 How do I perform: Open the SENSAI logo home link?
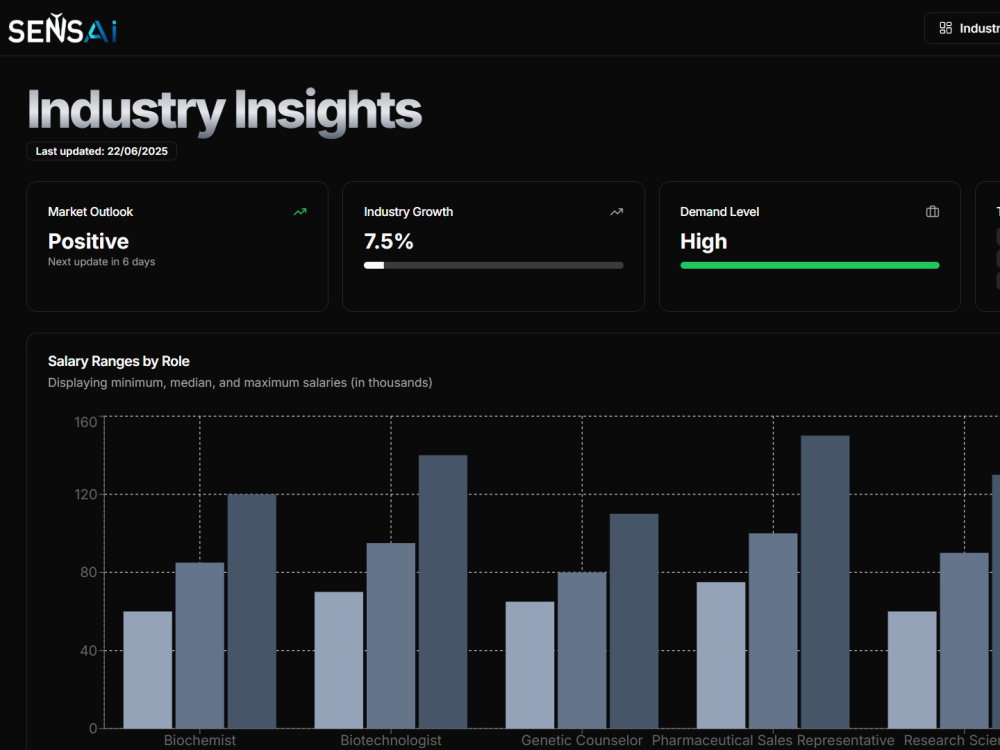tap(62, 29)
